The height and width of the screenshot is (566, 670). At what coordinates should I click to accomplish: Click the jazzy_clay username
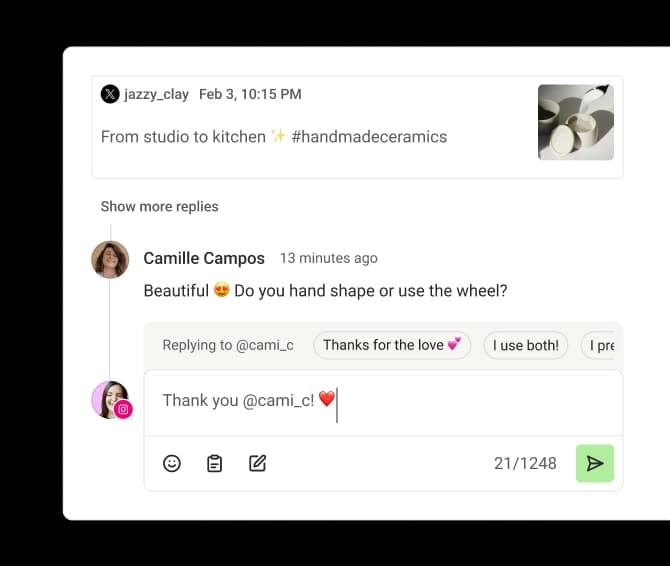click(156, 94)
